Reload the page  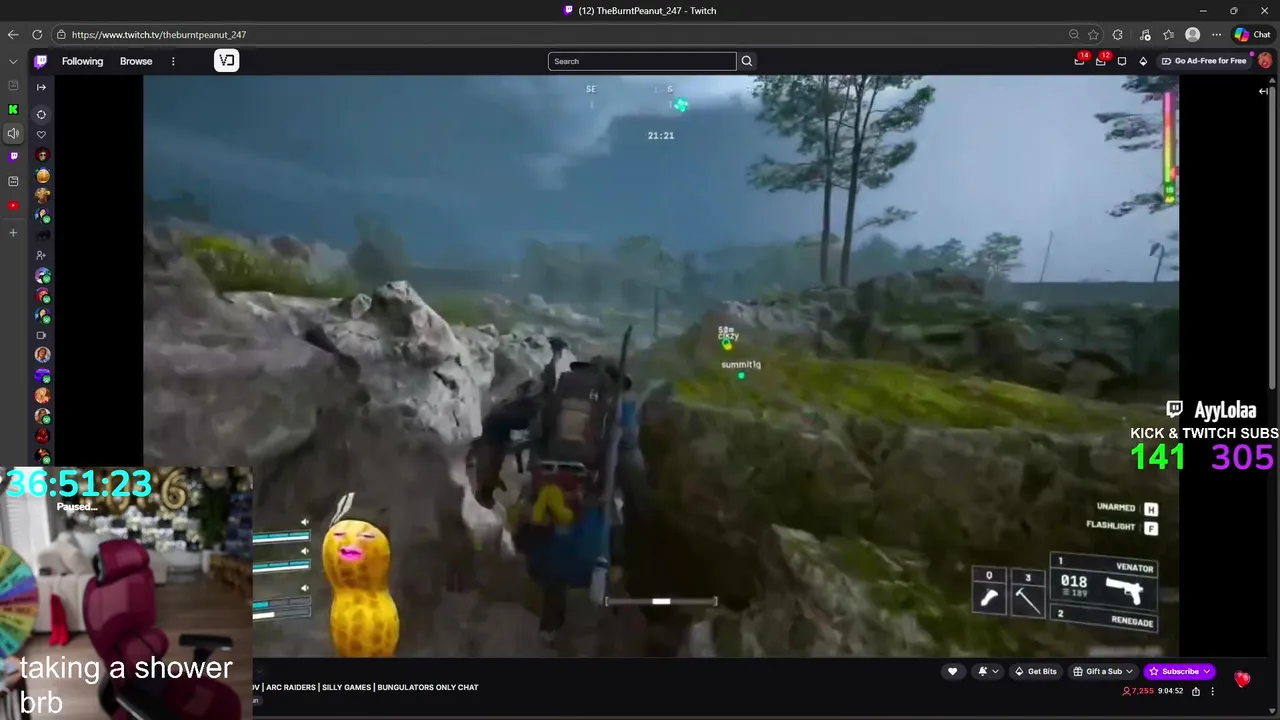(37, 34)
